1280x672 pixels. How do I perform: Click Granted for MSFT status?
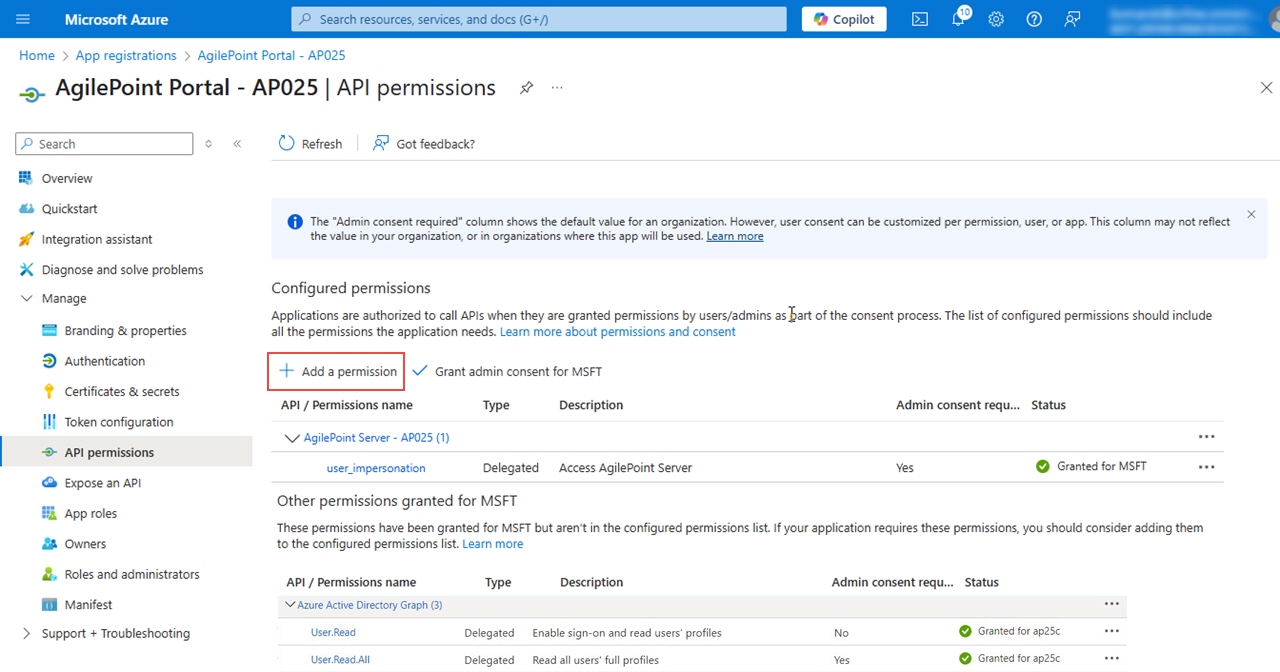[1091, 467]
